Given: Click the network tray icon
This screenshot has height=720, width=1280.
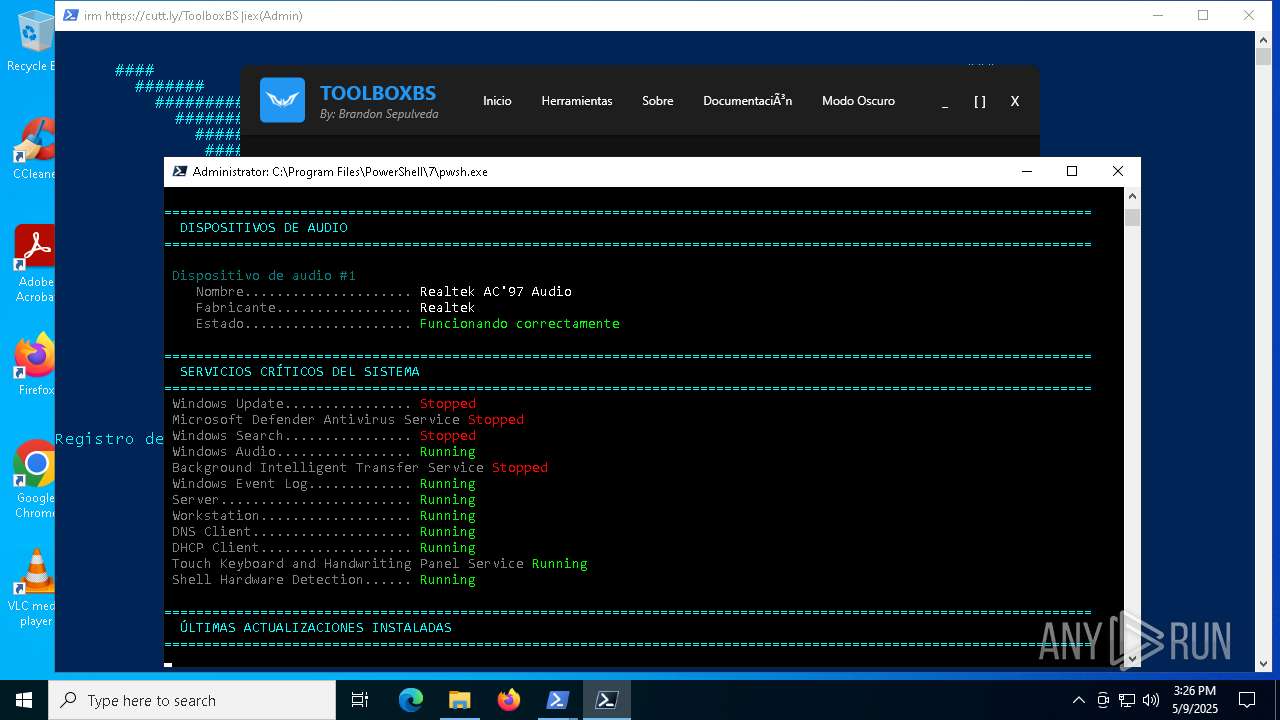Looking at the screenshot, I should [1127, 700].
